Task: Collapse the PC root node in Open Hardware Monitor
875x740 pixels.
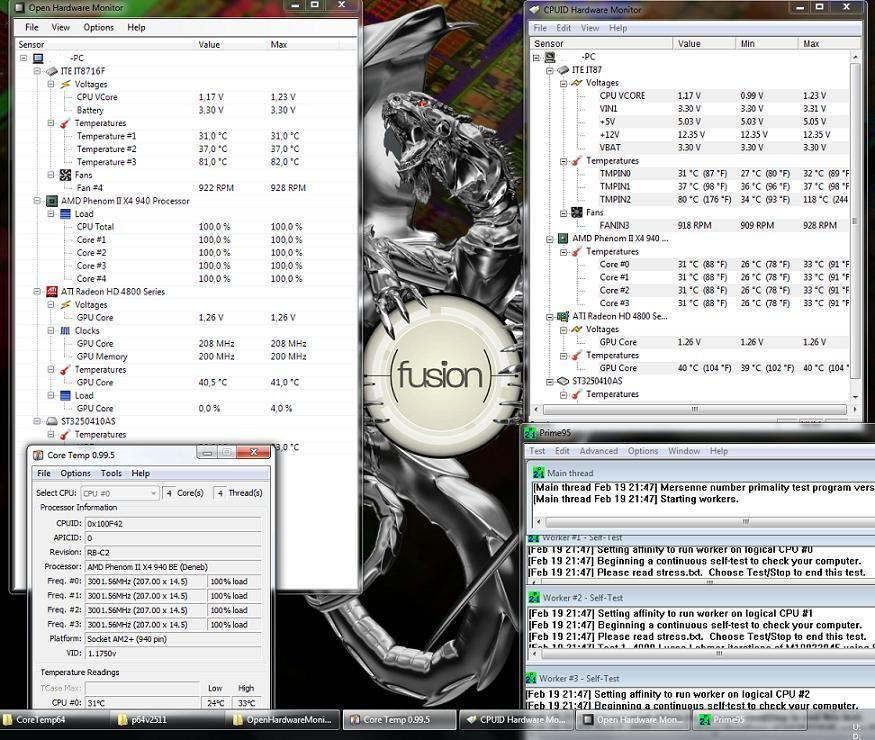Action: pos(23,58)
